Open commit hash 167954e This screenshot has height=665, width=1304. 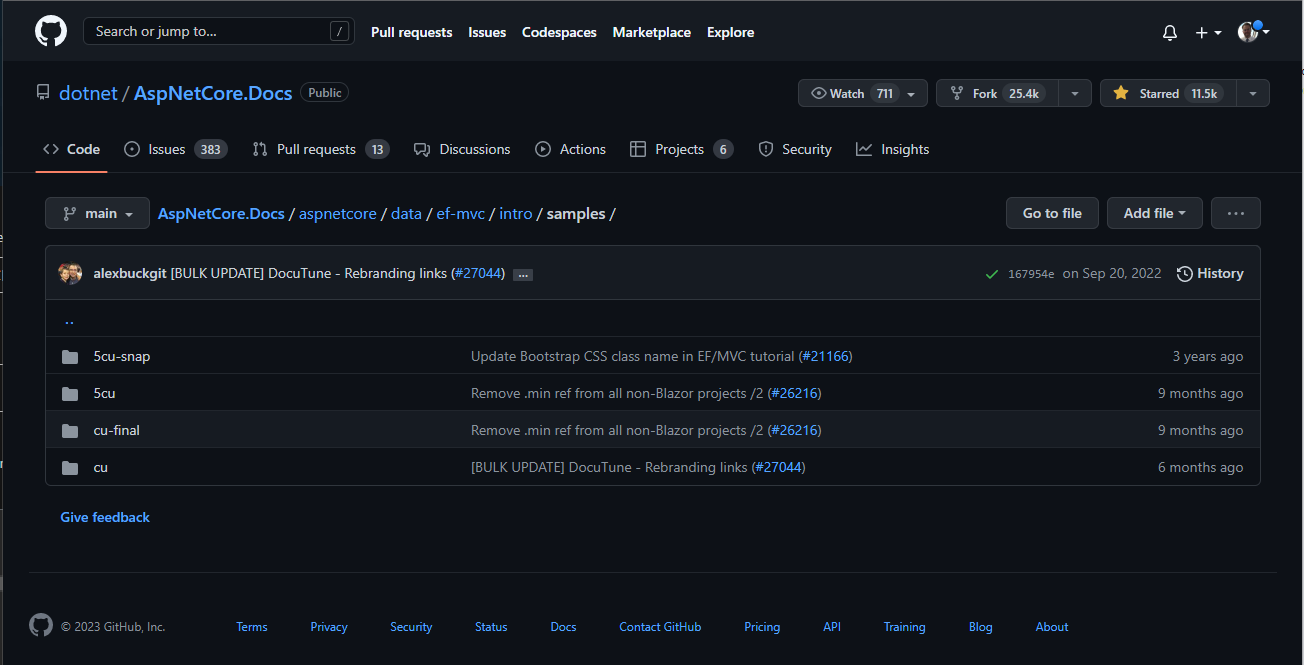1031,274
